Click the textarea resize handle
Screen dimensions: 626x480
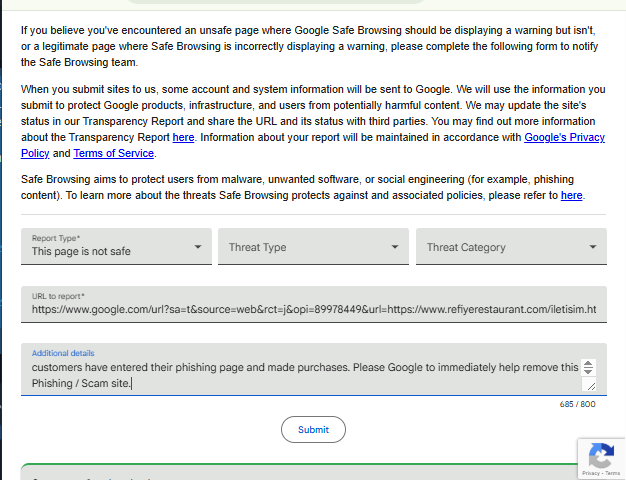(589, 385)
